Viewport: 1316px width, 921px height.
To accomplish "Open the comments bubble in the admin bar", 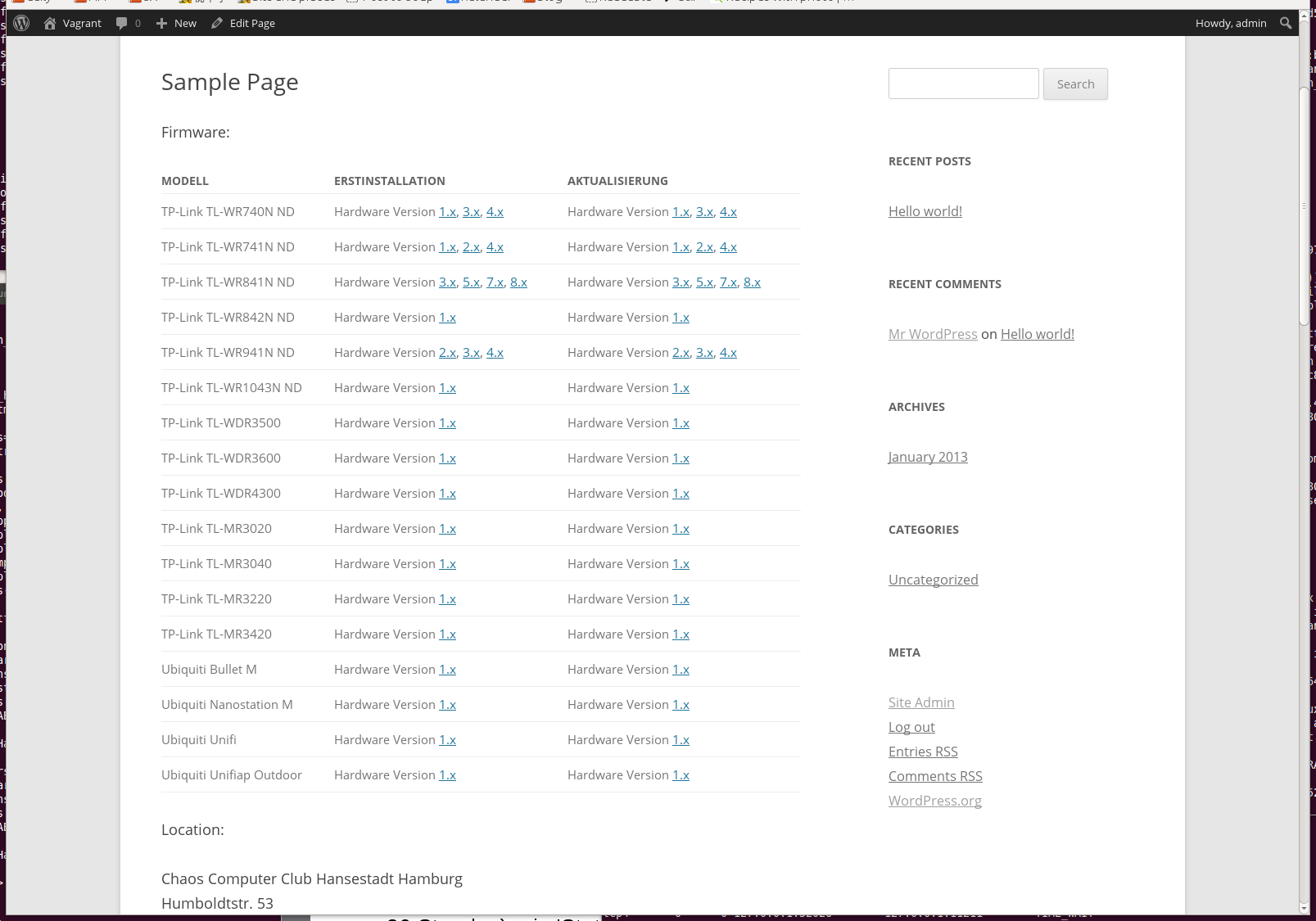I will 129,23.
